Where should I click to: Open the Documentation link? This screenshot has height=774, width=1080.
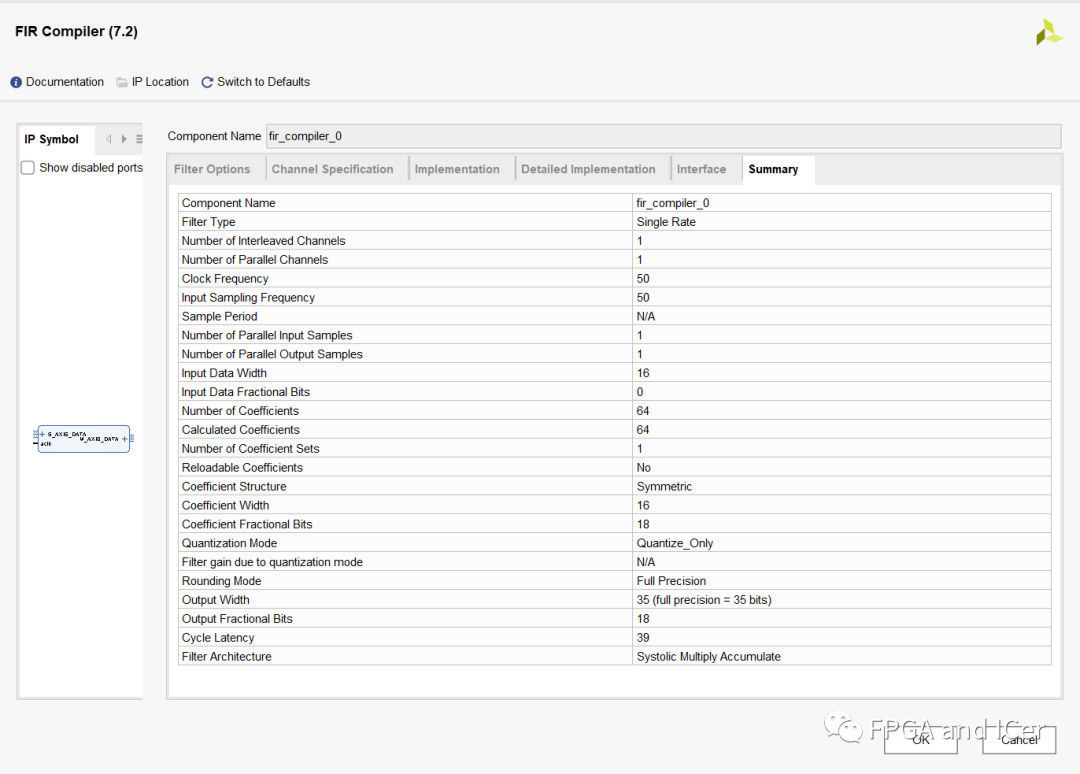pos(57,82)
